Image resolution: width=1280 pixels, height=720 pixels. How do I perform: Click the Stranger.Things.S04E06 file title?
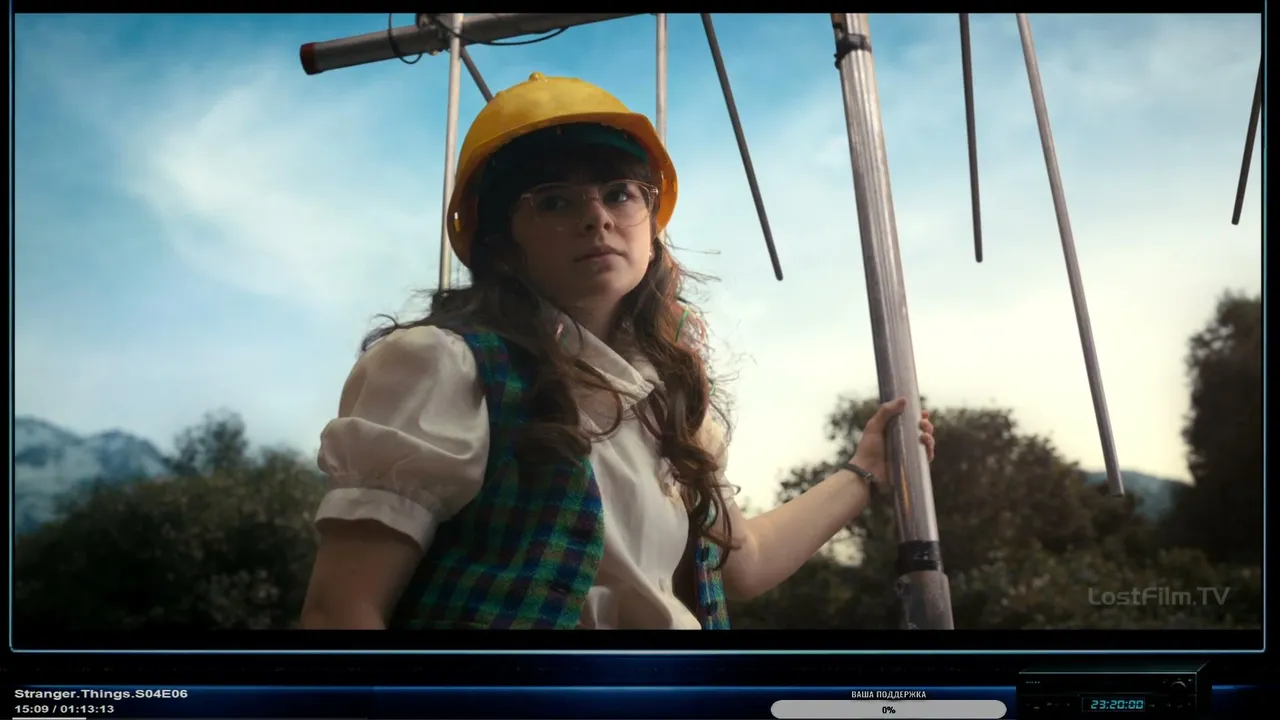pos(101,694)
